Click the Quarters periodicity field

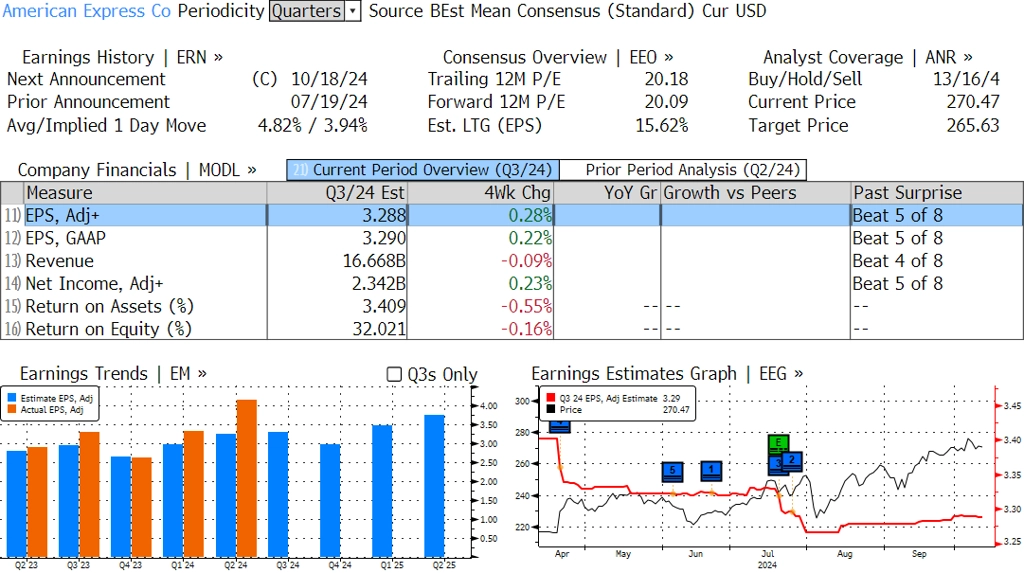tap(307, 11)
